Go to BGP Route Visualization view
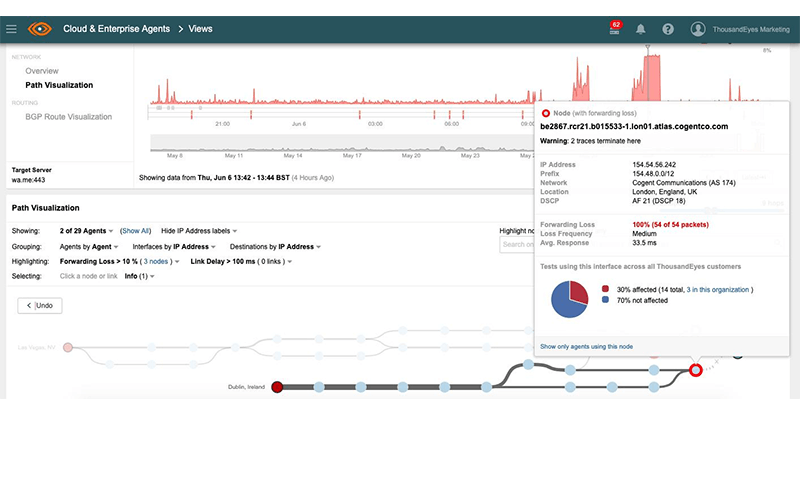 coord(69,117)
